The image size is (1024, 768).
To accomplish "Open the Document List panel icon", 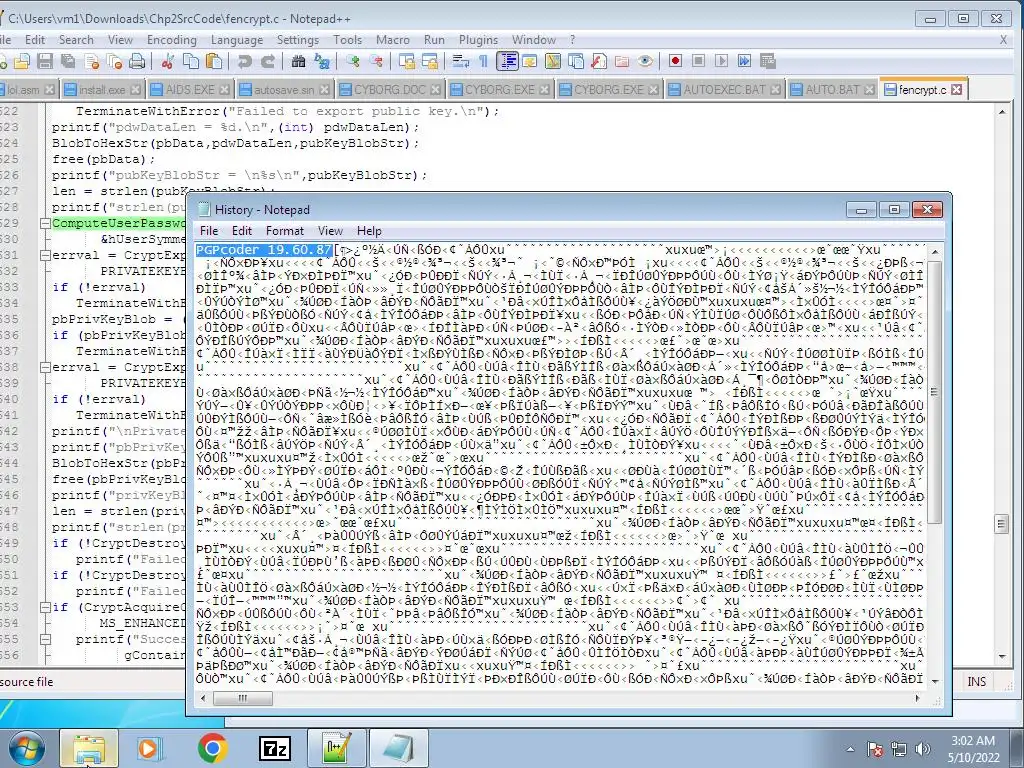I will tap(575, 61).
